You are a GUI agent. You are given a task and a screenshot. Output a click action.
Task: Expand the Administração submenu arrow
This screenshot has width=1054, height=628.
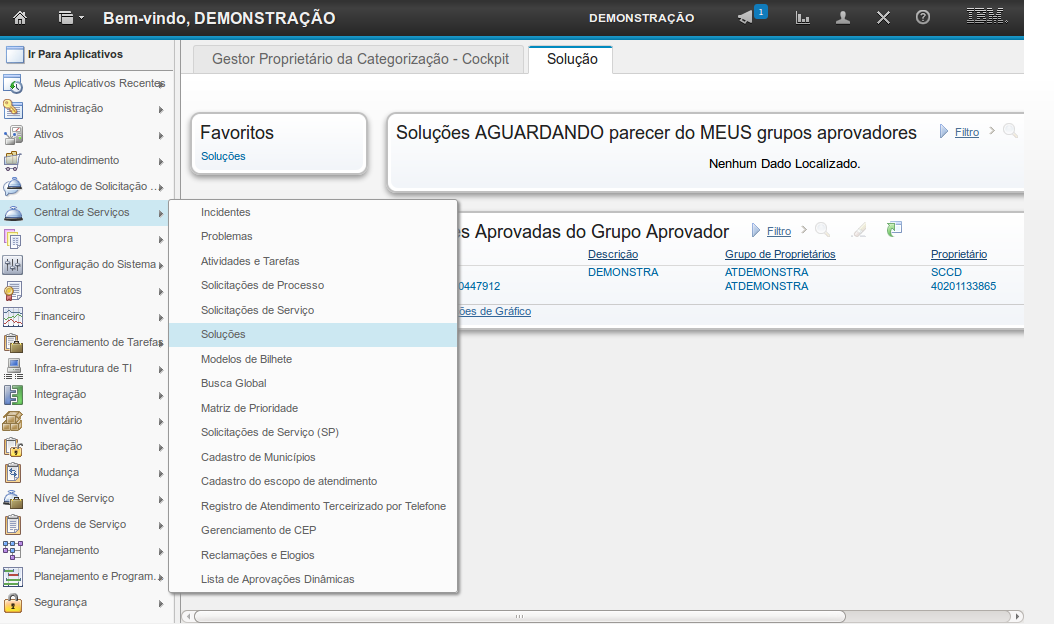(161, 109)
